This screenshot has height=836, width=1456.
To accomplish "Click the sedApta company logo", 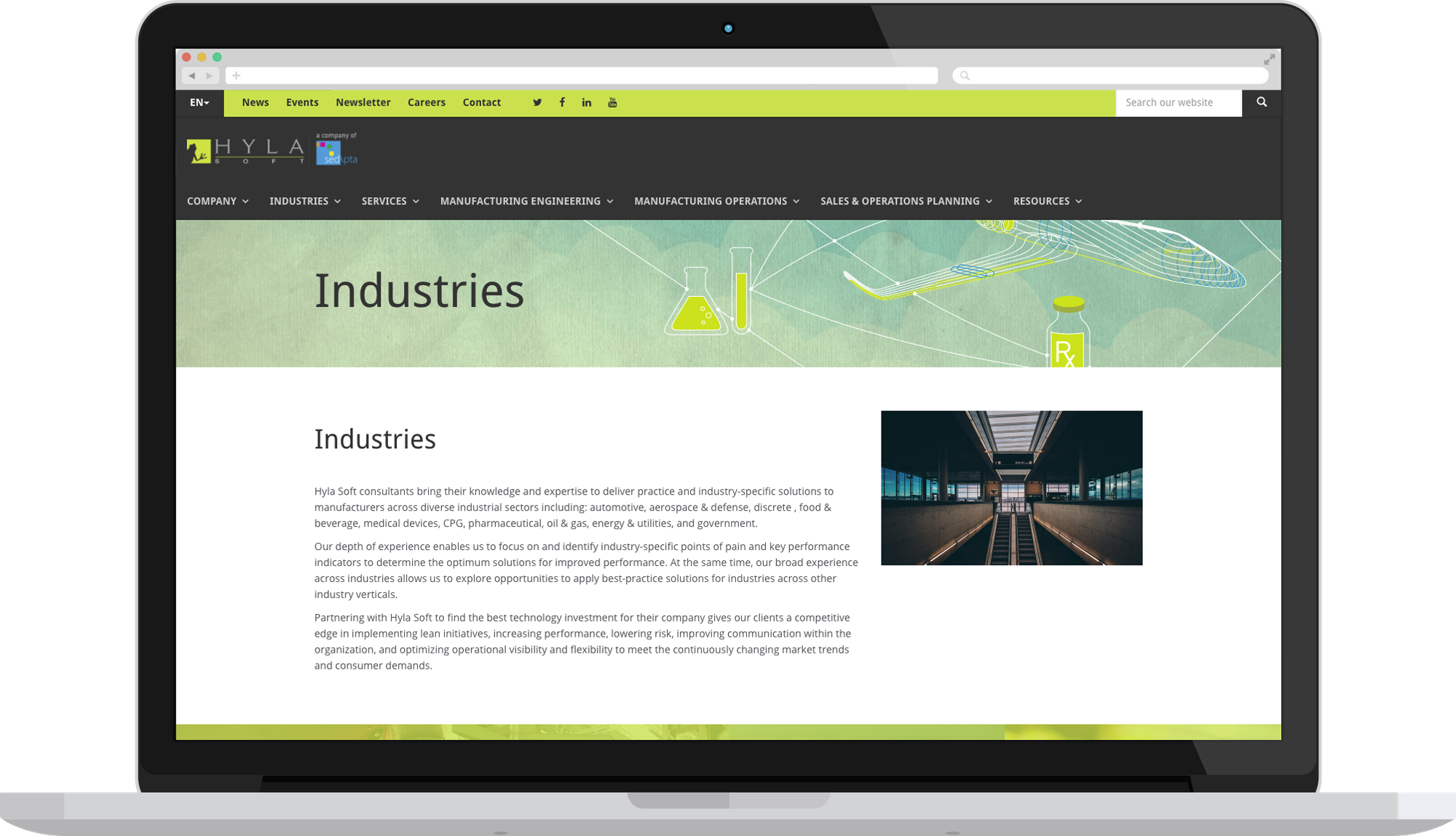I will pos(336,149).
